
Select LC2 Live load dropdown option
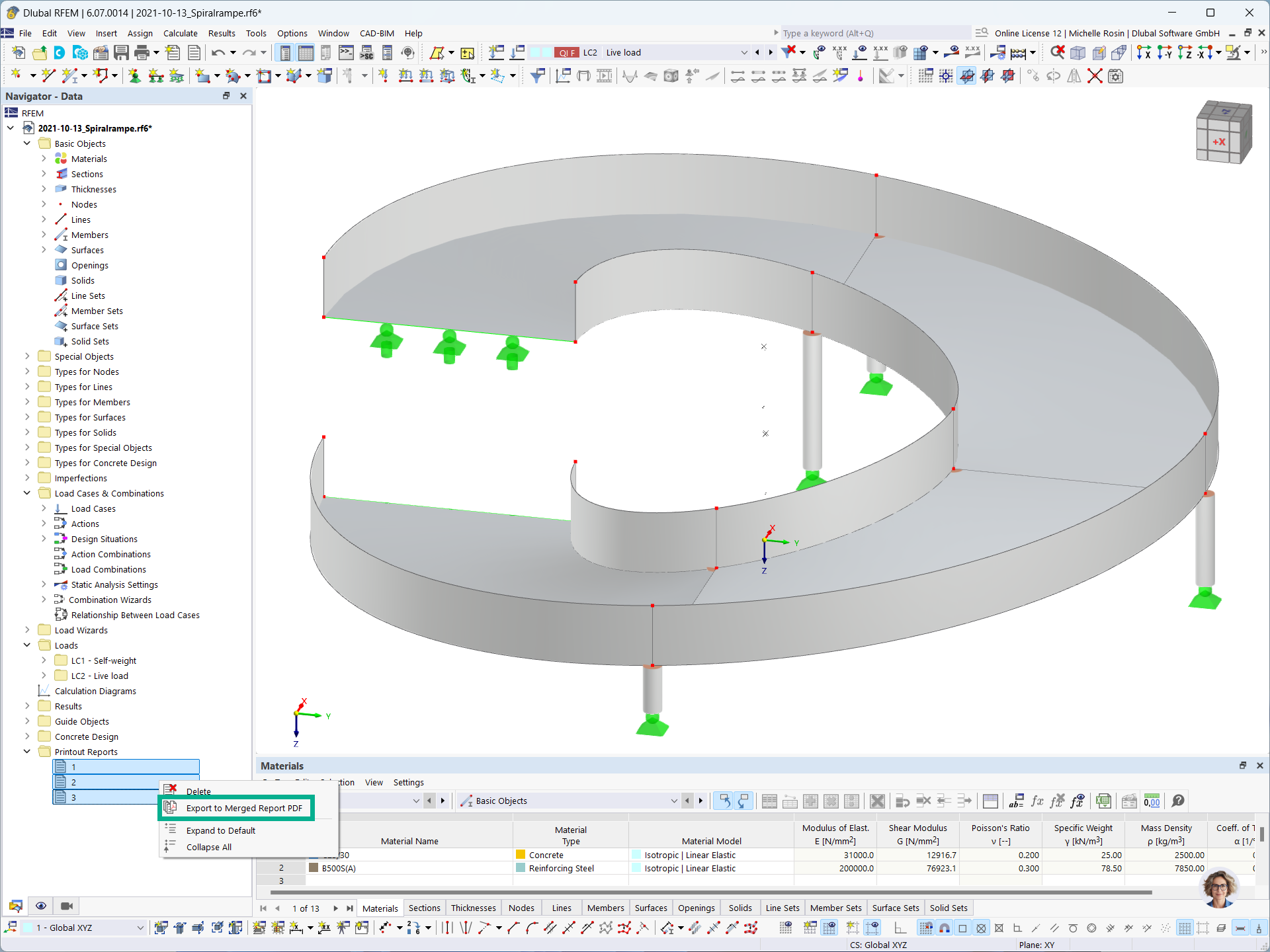tap(659, 51)
